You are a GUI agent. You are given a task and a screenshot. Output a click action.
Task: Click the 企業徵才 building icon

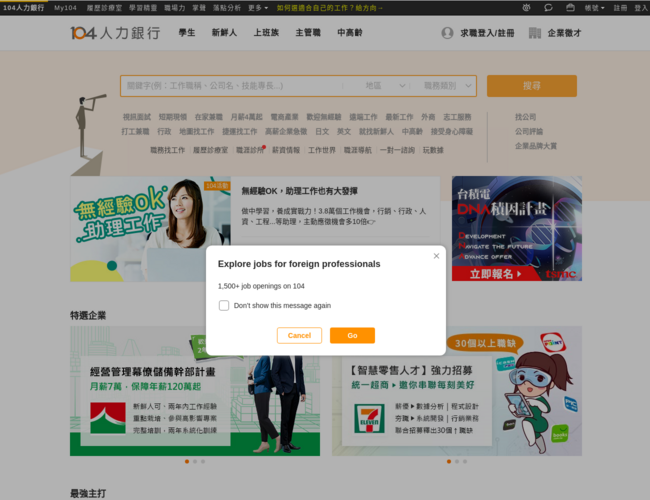(534, 33)
